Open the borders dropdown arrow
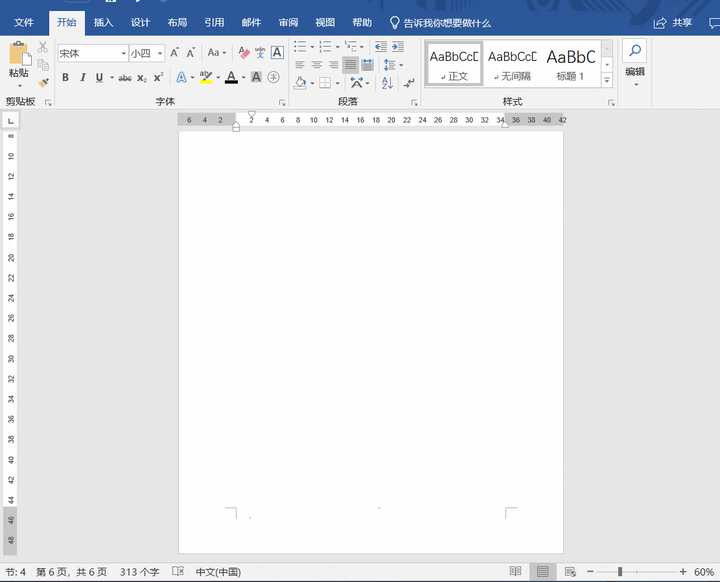 click(x=338, y=83)
